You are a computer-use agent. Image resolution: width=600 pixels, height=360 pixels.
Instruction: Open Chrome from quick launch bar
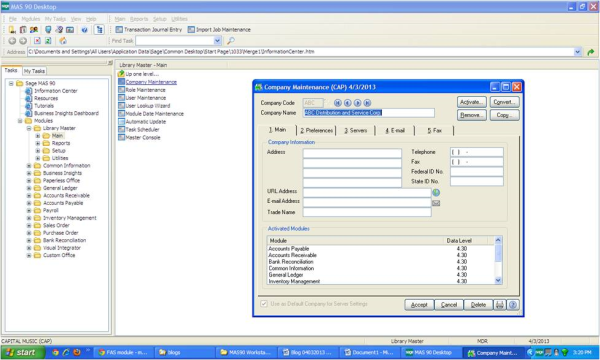(x=55, y=352)
